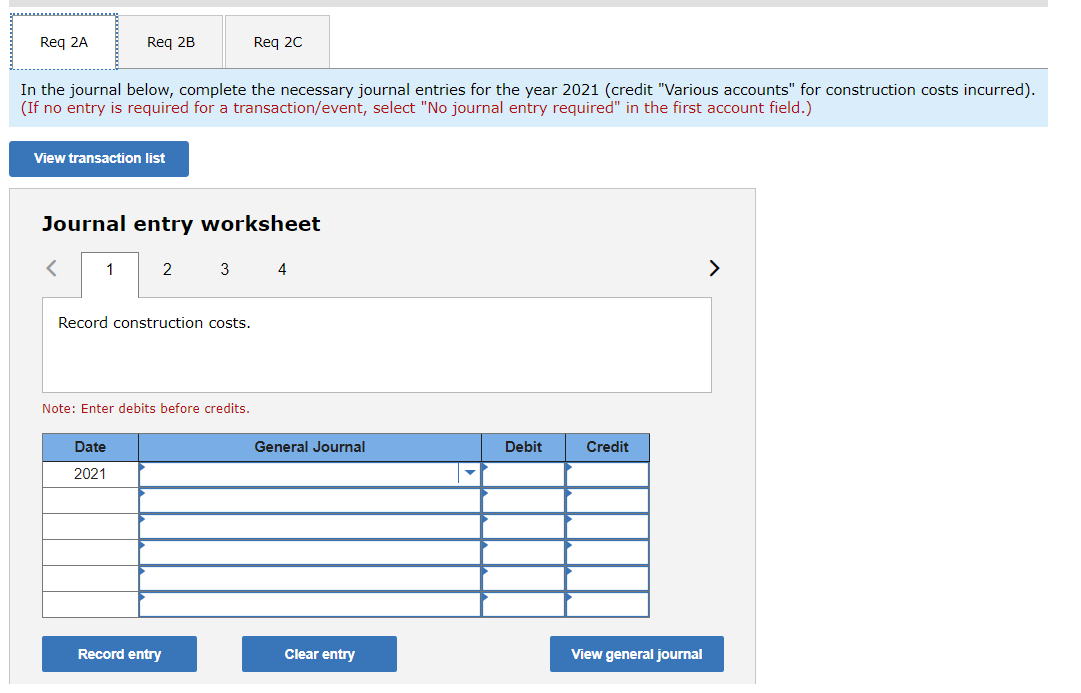Select second row General Journal account field
This screenshot has width=1081, height=693.
[310, 500]
